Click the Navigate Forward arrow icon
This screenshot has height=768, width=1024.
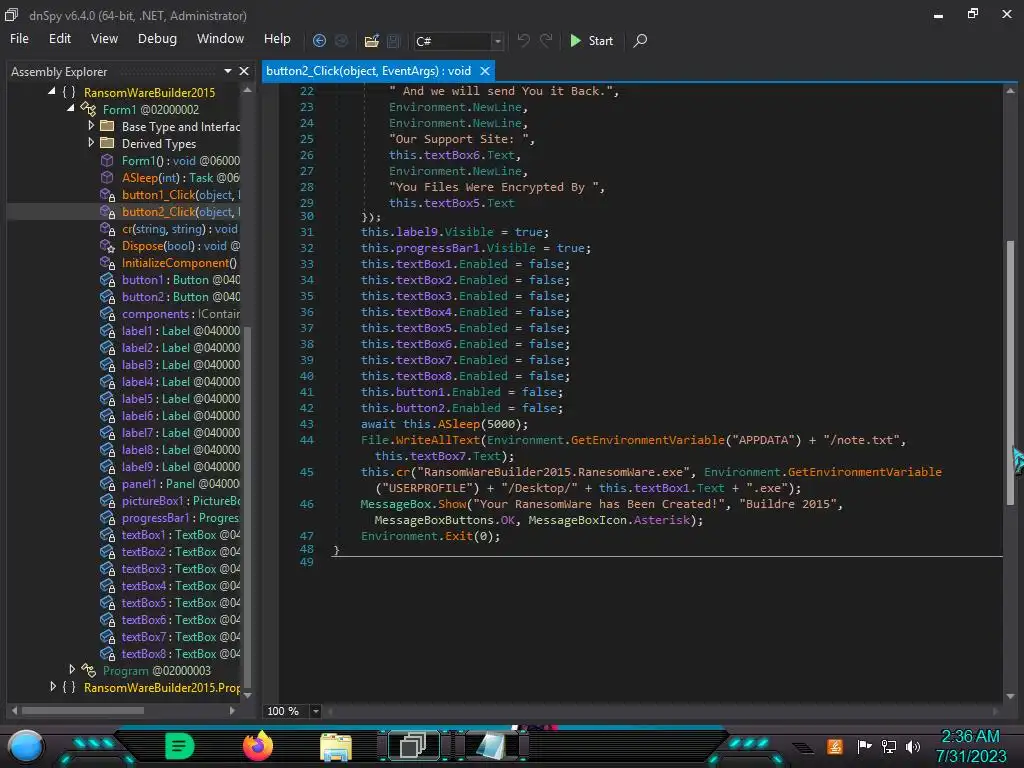click(341, 40)
